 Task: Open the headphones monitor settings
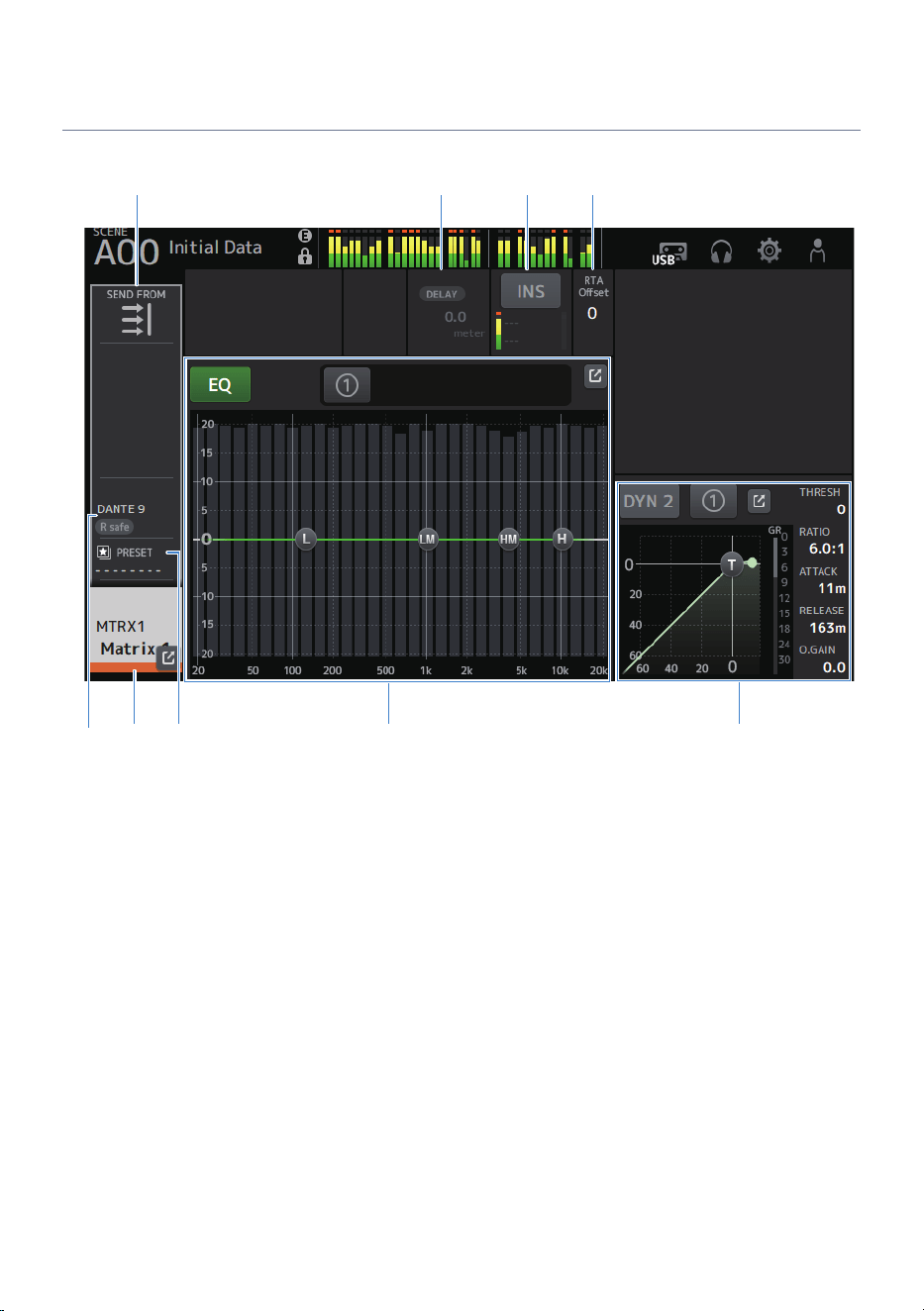(x=722, y=252)
